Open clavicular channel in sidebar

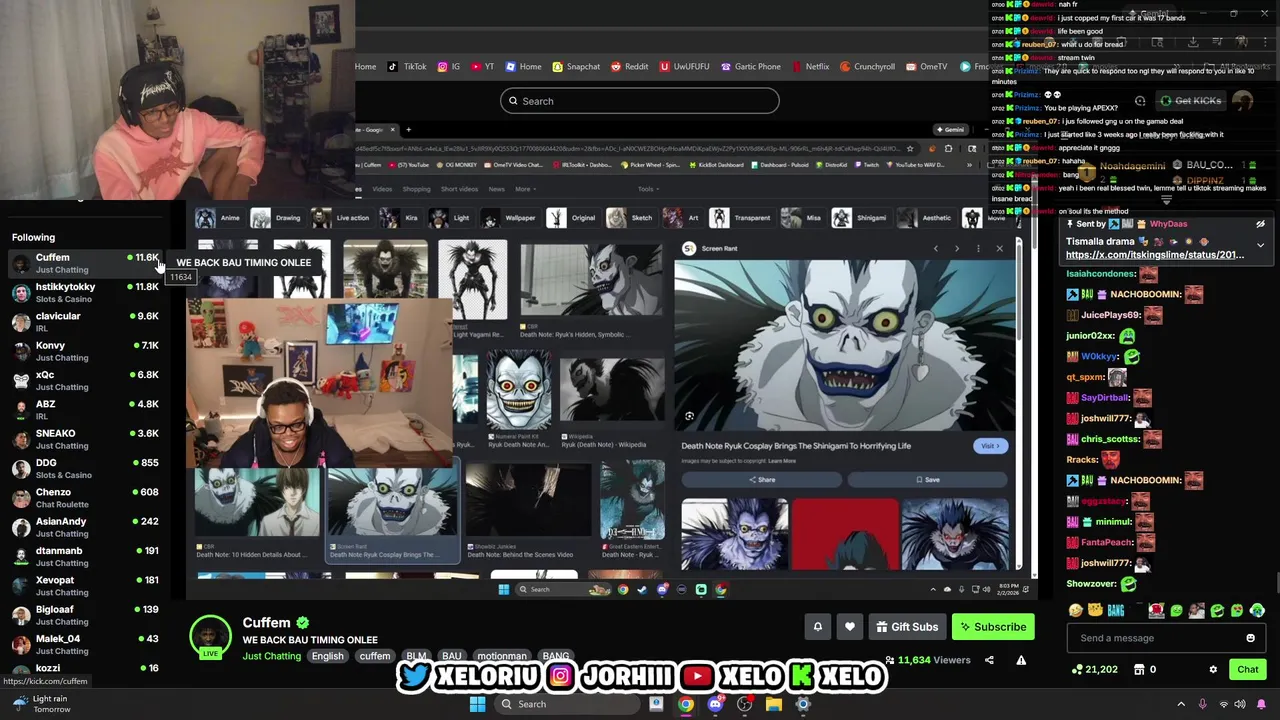85,321
